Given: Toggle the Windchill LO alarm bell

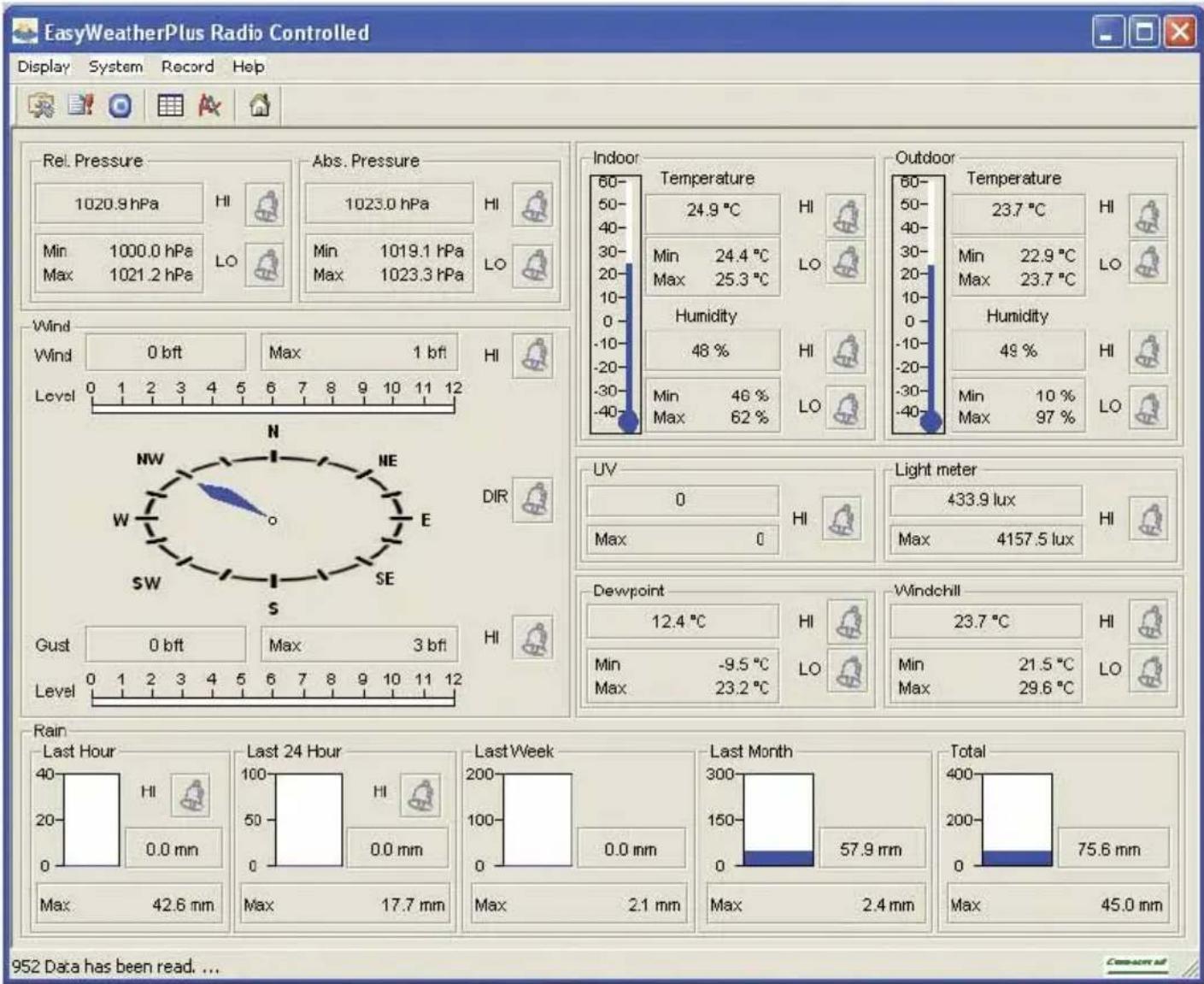Looking at the screenshot, I should click(x=1148, y=670).
